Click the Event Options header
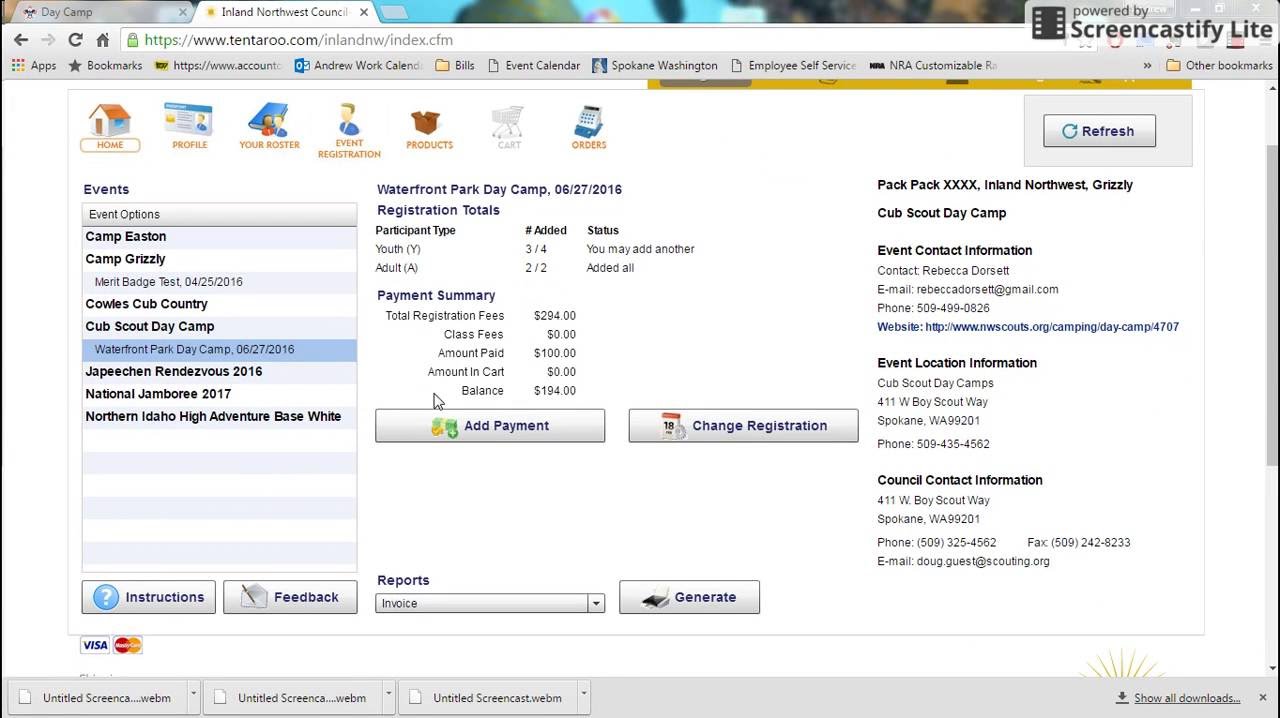This screenshot has width=1280, height=718. 219,214
